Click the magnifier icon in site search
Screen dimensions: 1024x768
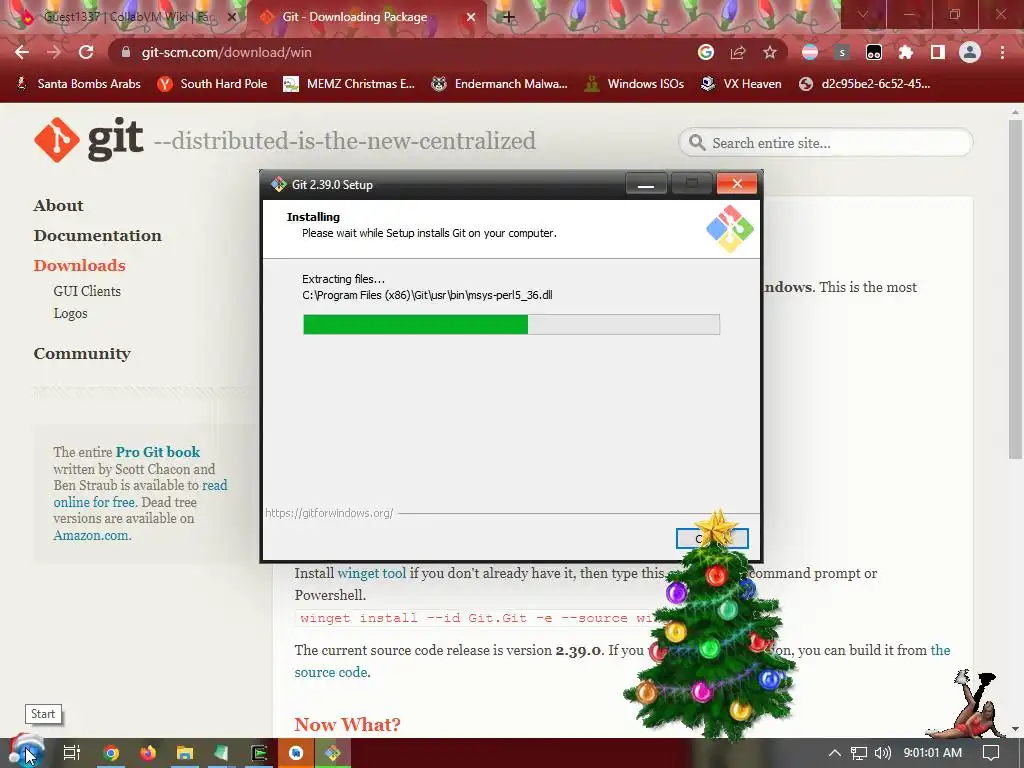coord(697,142)
